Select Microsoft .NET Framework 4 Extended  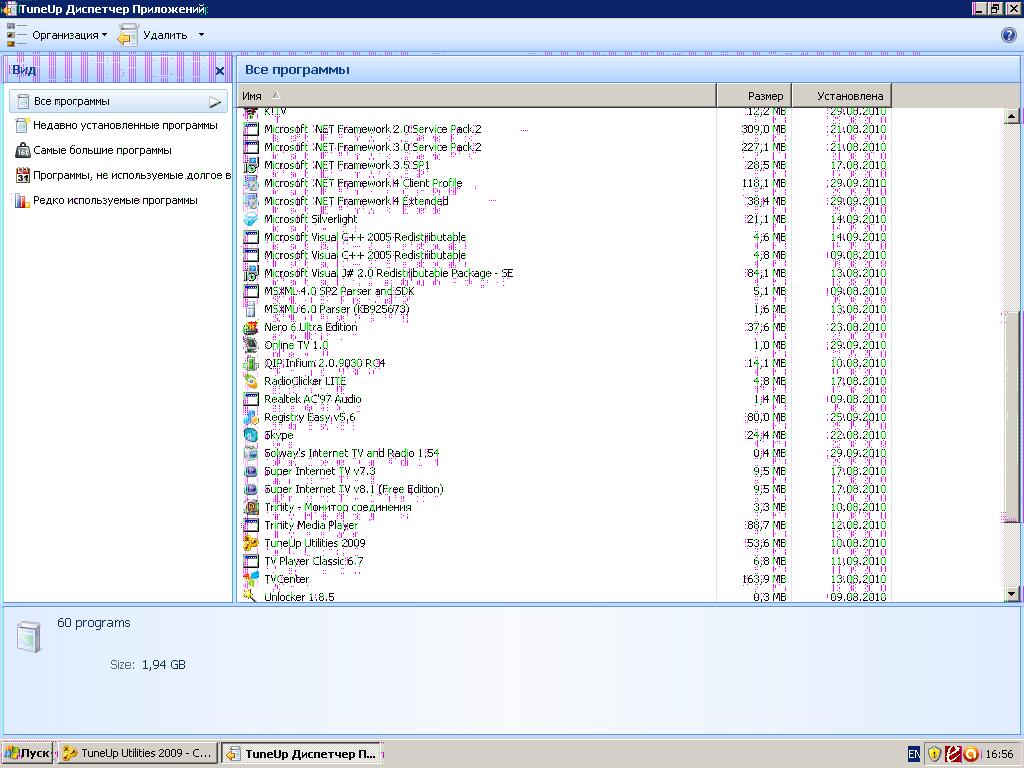pos(356,201)
